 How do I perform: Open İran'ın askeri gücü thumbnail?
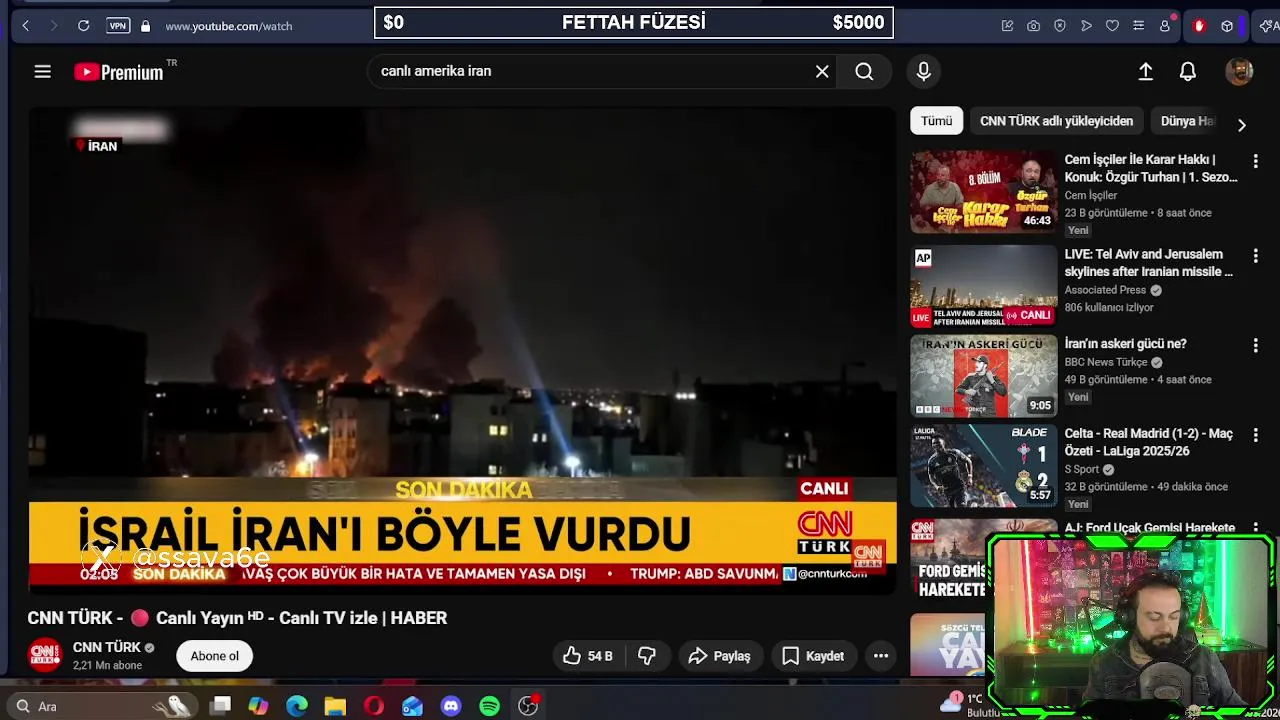(983, 376)
